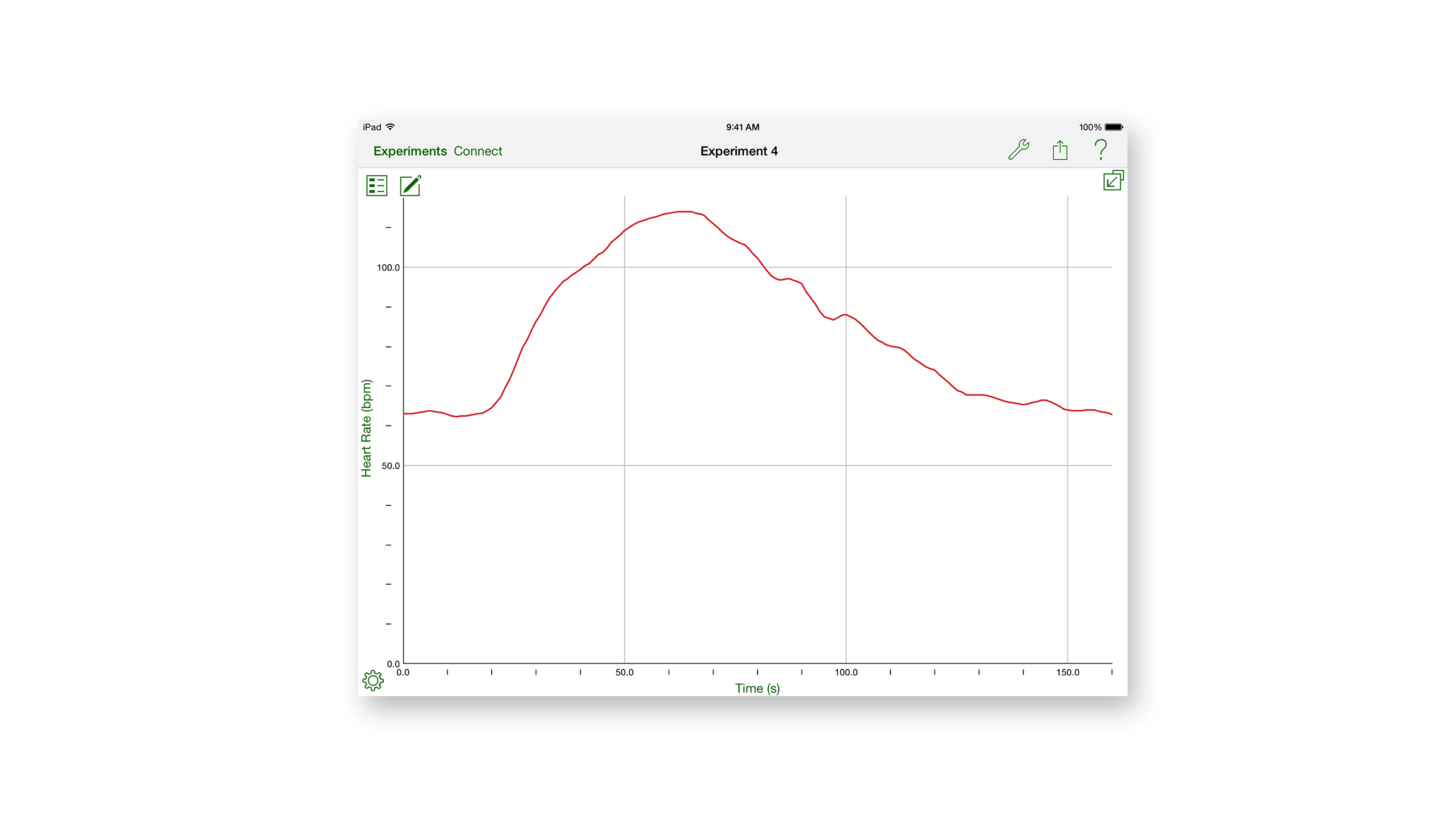Open the graph settings gear icon
The height and width of the screenshot is (819, 1456).
coord(373,680)
